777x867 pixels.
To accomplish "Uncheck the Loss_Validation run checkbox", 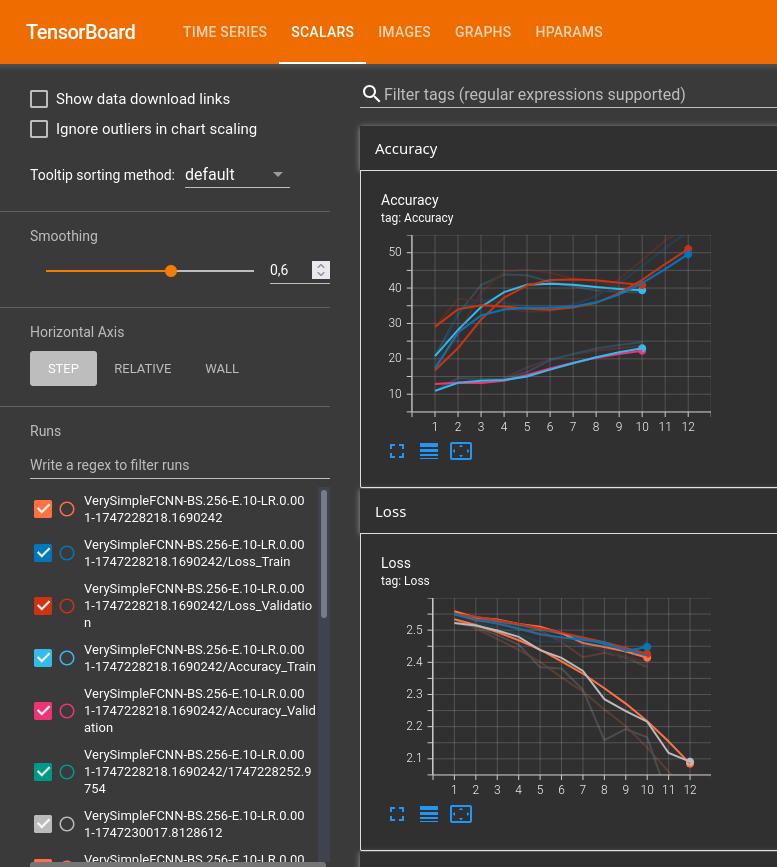I will coord(43,606).
